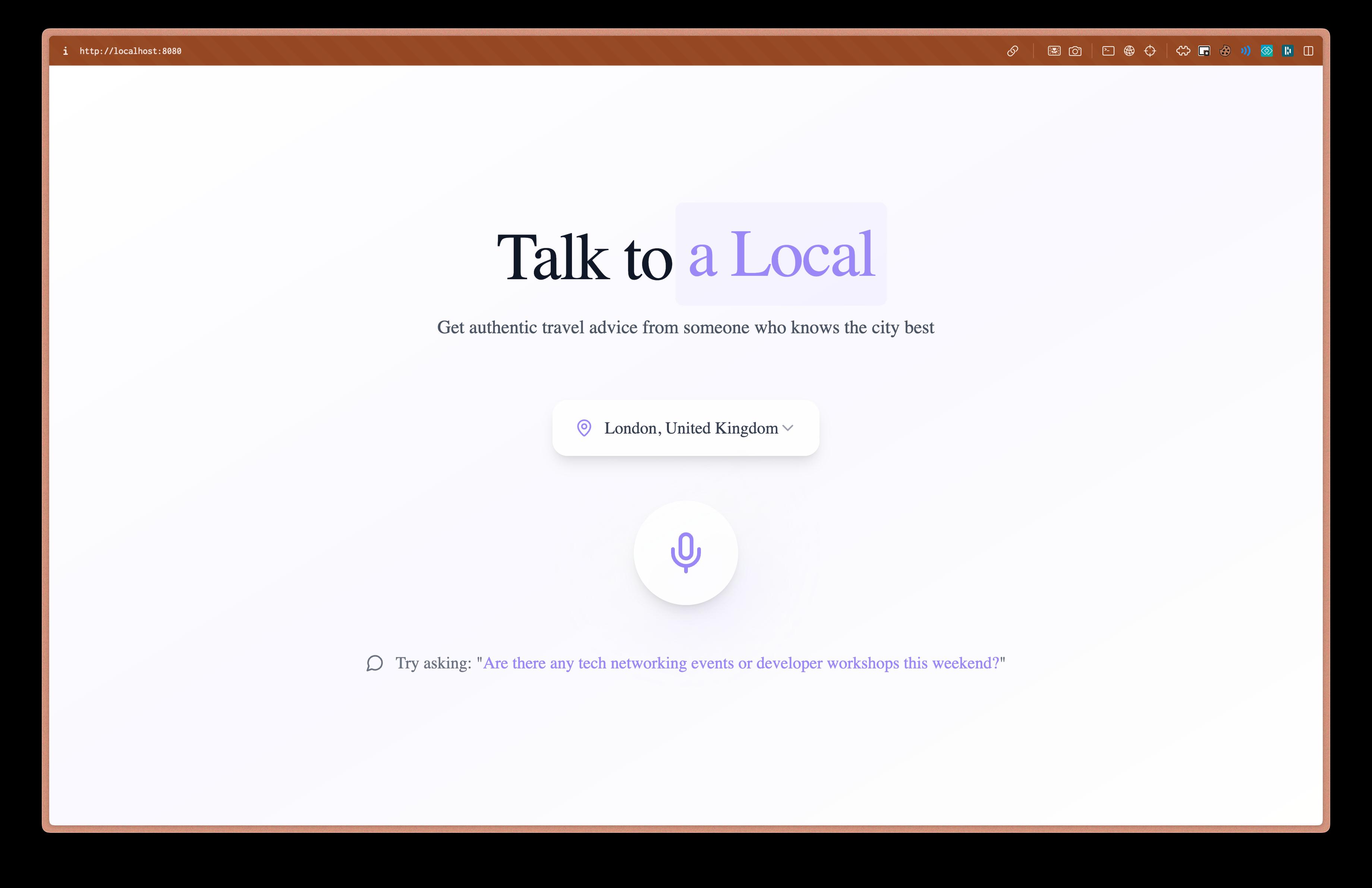1372x888 pixels.
Task: Click the globe network icon in toolbar
Action: 1129,51
